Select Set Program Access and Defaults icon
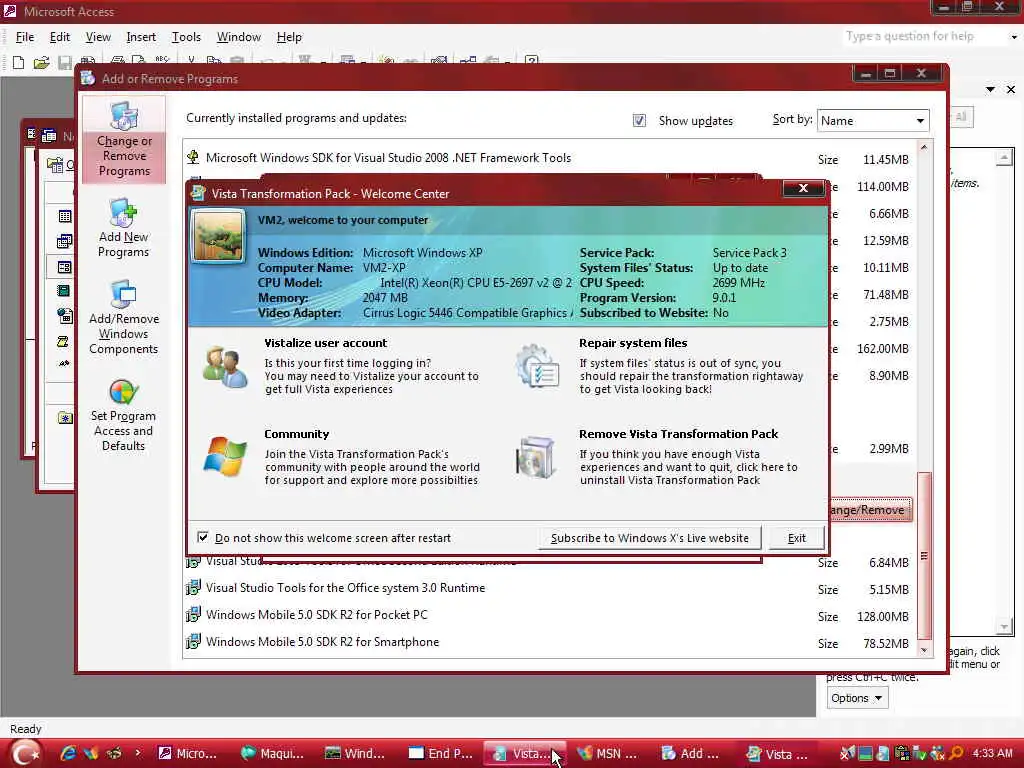1024x768 pixels. (123, 415)
